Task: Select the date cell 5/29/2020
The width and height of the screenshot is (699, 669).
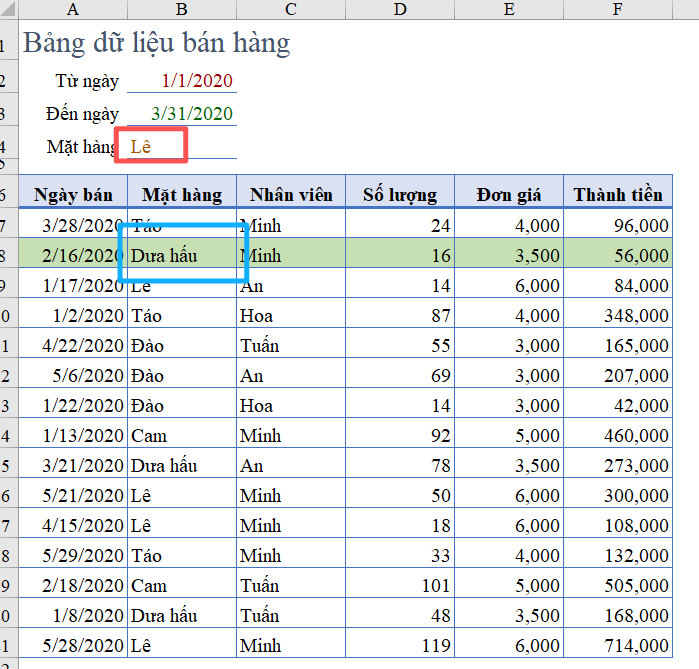Action: pyautogui.click(x=73, y=555)
